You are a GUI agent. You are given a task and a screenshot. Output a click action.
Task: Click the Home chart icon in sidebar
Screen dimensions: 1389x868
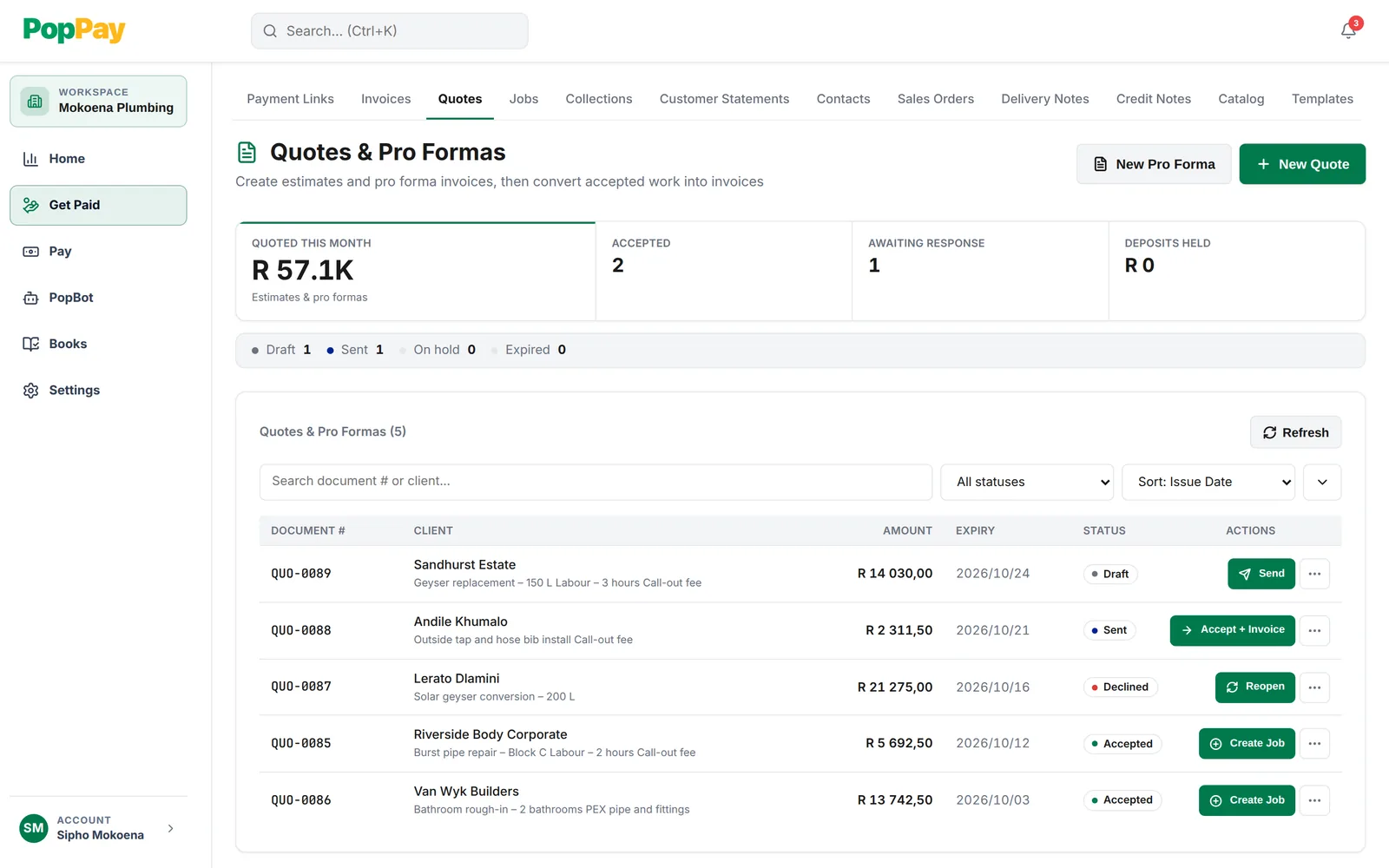[30, 159]
